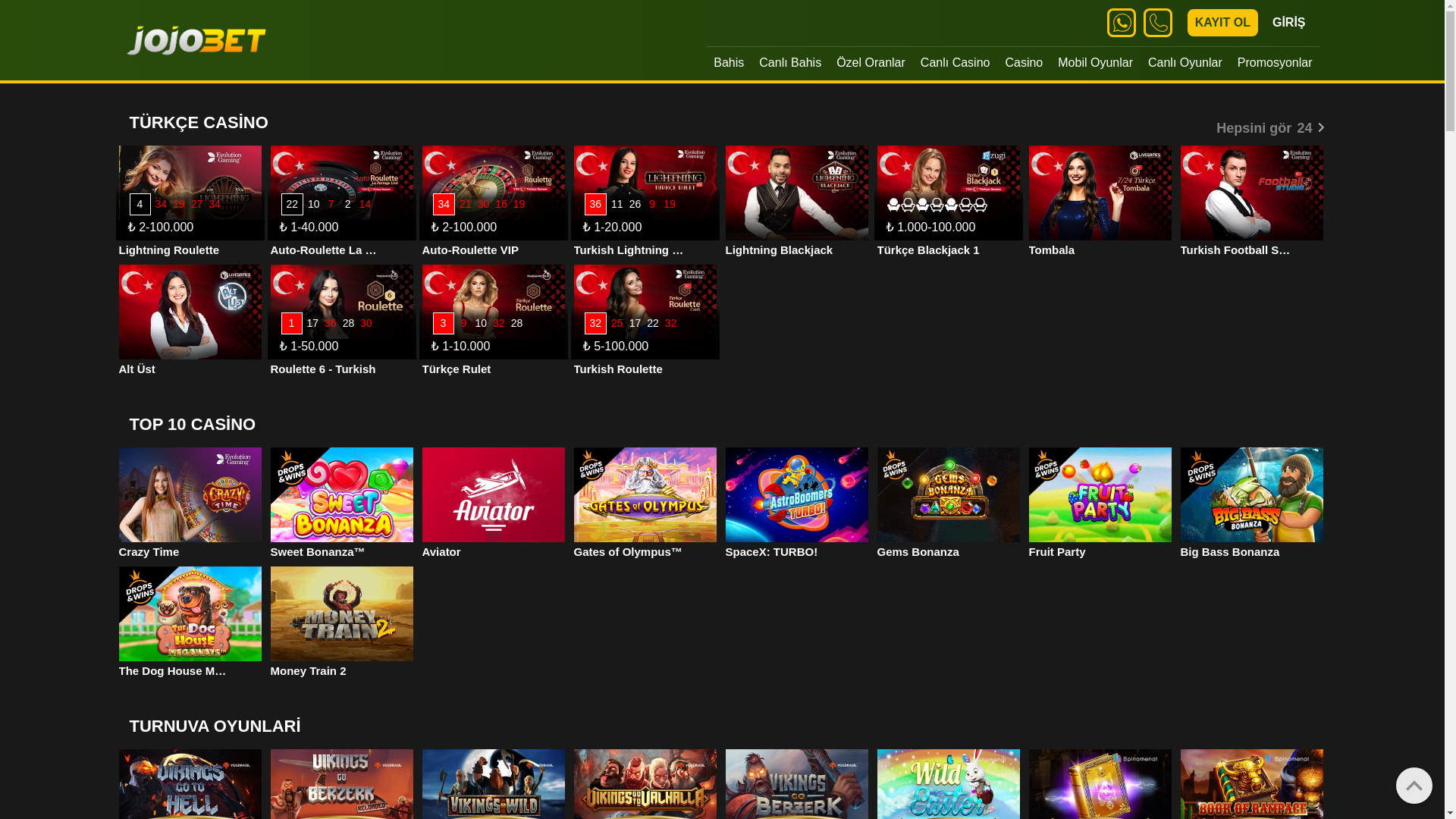Image resolution: width=1456 pixels, height=819 pixels.
Task: Open Wild Easter tournament game
Action: (948, 784)
